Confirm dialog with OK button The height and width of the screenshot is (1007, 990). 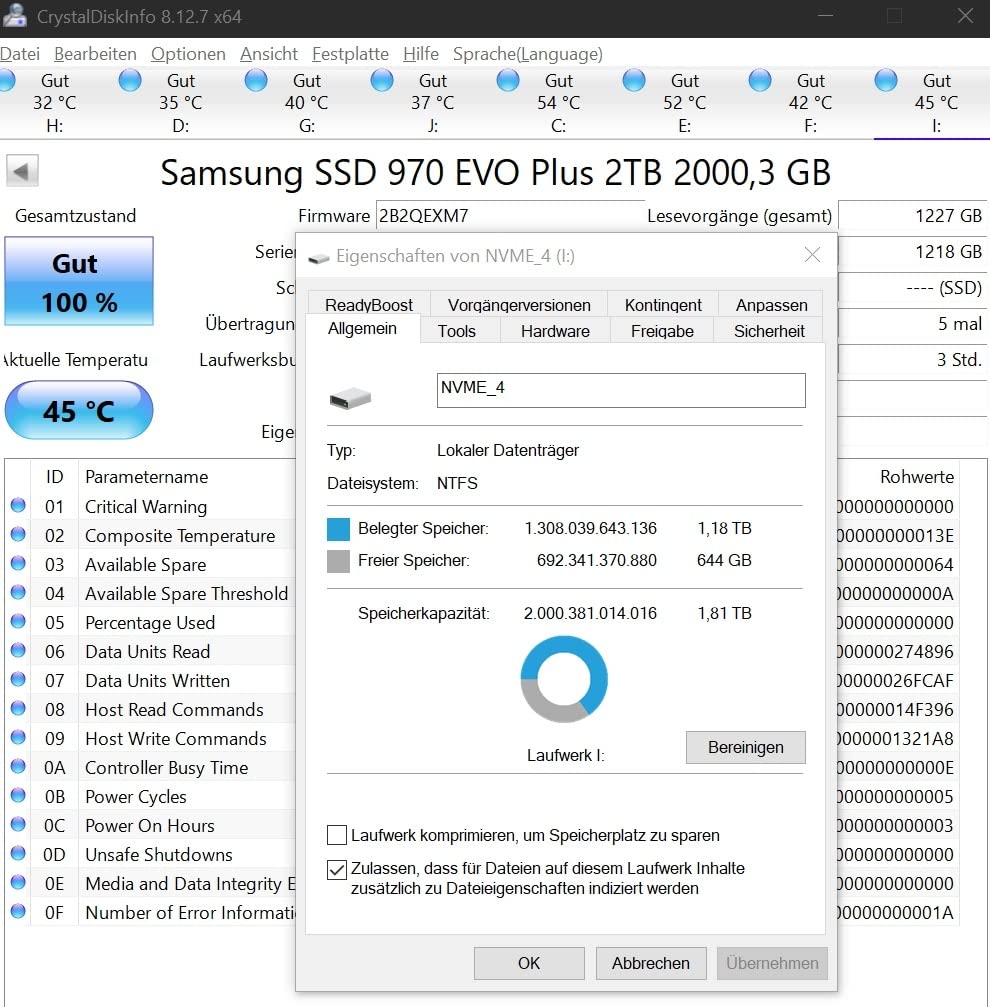point(529,963)
